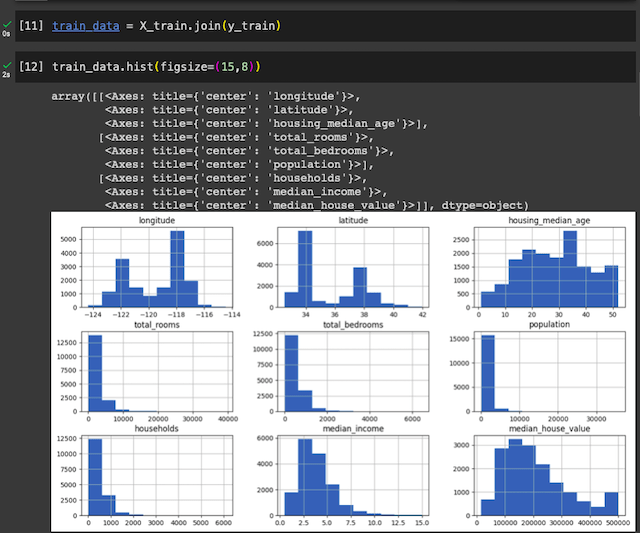Click the total_bedrooms histogram title
This screenshot has width=640, height=533.
click(353, 325)
